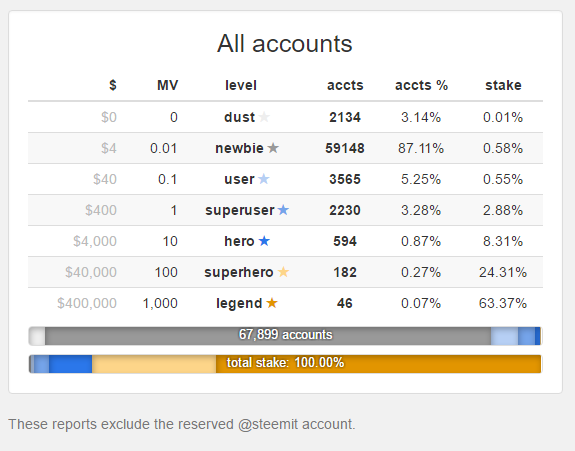
Task: Click the 'stake' column header
Action: coord(503,85)
